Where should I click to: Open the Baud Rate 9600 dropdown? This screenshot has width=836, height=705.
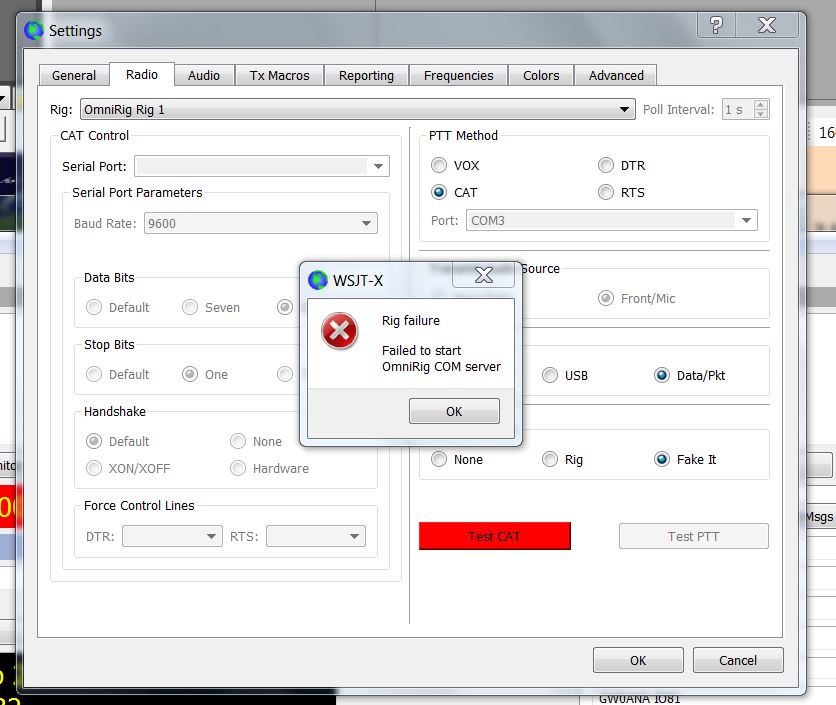click(x=261, y=223)
